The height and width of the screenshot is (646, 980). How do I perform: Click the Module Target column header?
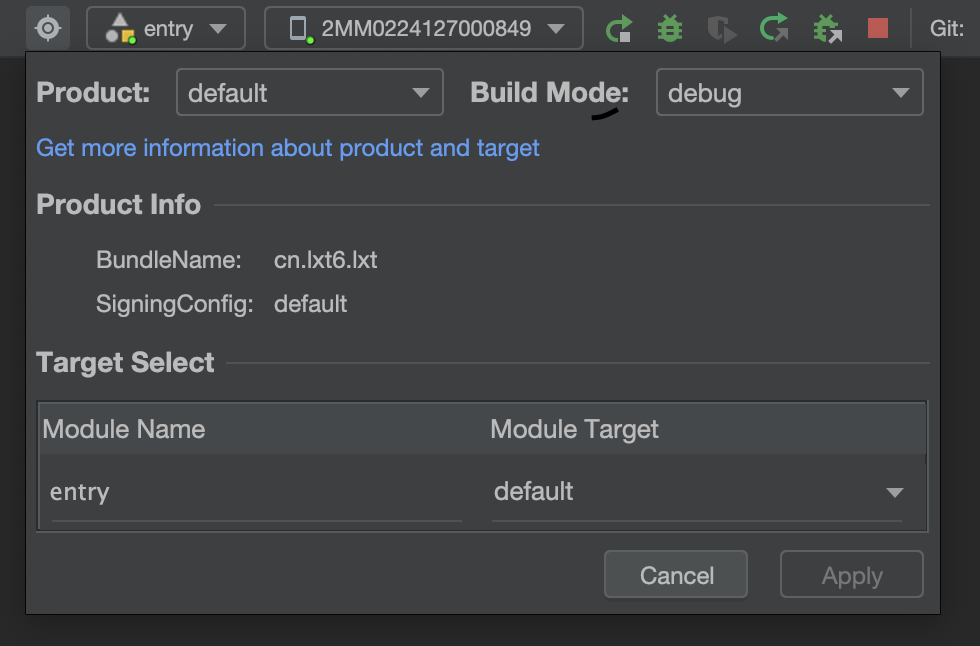point(575,430)
